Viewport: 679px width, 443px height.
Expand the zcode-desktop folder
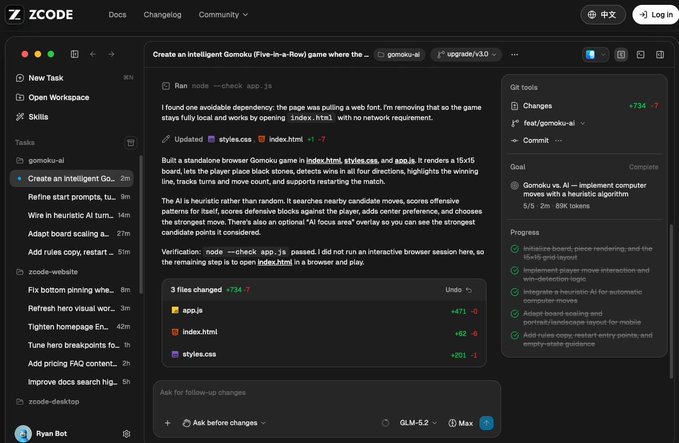pos(48,402)
